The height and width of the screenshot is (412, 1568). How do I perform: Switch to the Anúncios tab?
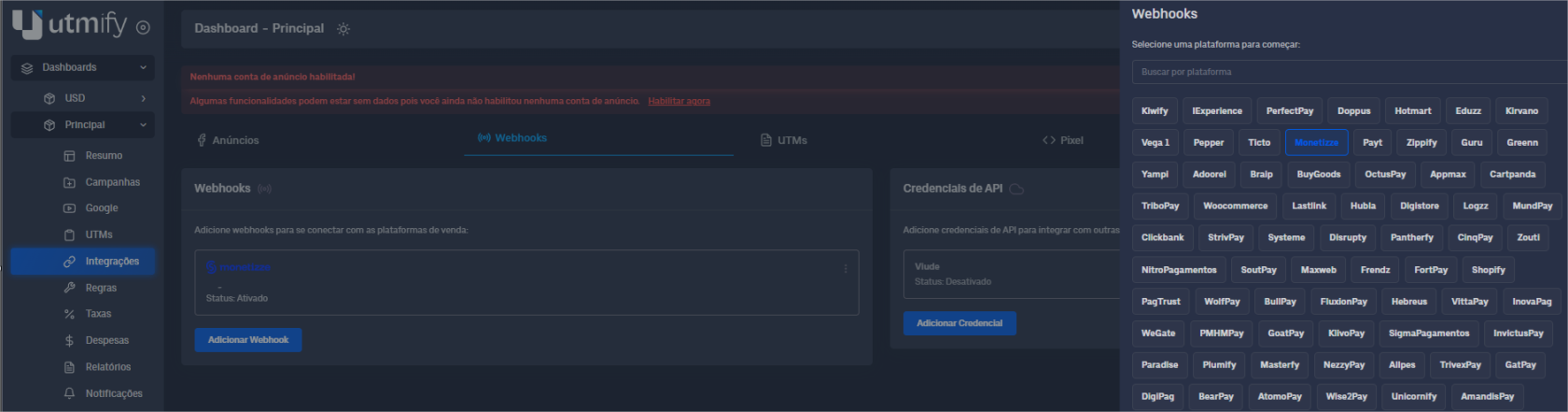click(x=228, y=140)
